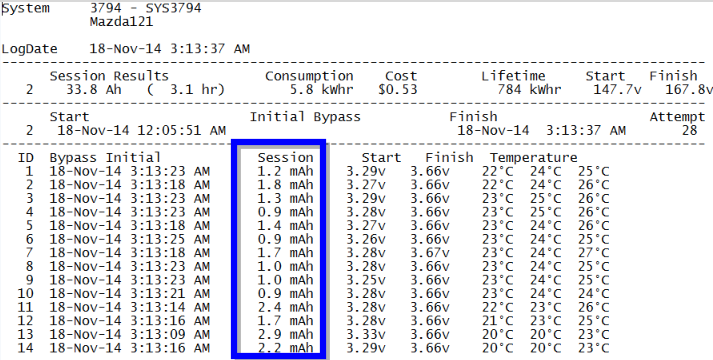Select the 147.7v start voltage
The image size is (713, 360).
tap(617, 90)
